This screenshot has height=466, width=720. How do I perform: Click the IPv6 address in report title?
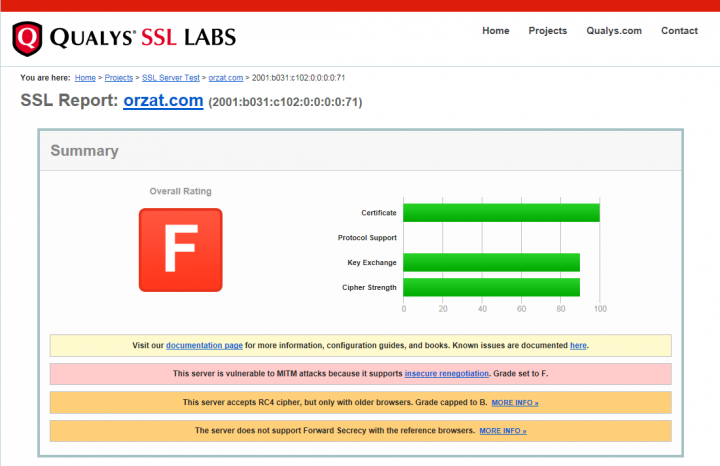coord(285,102)
